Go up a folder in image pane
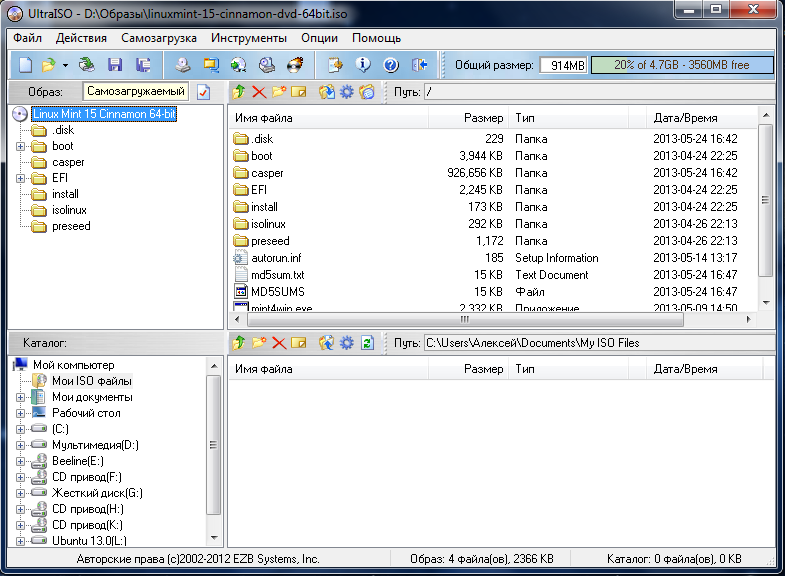This screenshot has width=785, height=576. [239, 92]
